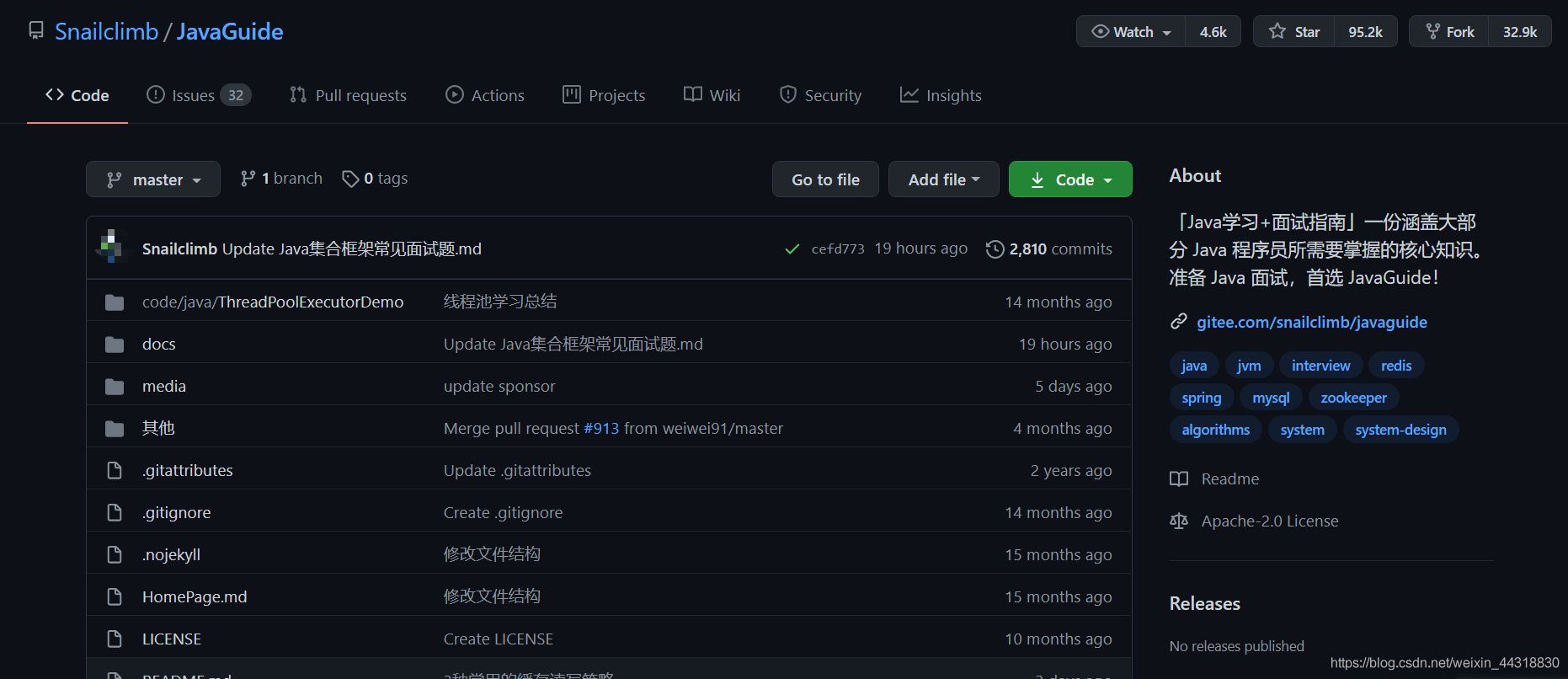View the 0 tags link
Image resolution: width=1568 pixels, height=679 pixels.
pyautogui.click(x=375, y=179)
